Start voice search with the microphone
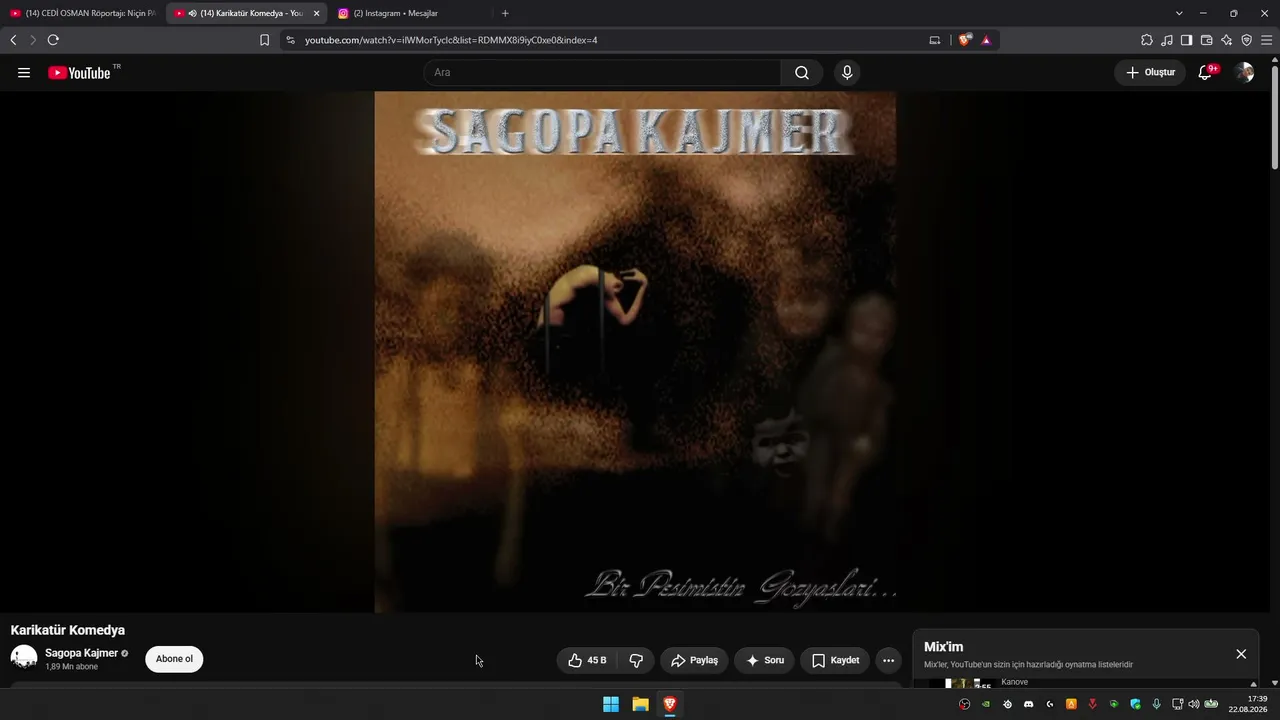Viewport: 1280px width, 720px height. click(847, 72)
